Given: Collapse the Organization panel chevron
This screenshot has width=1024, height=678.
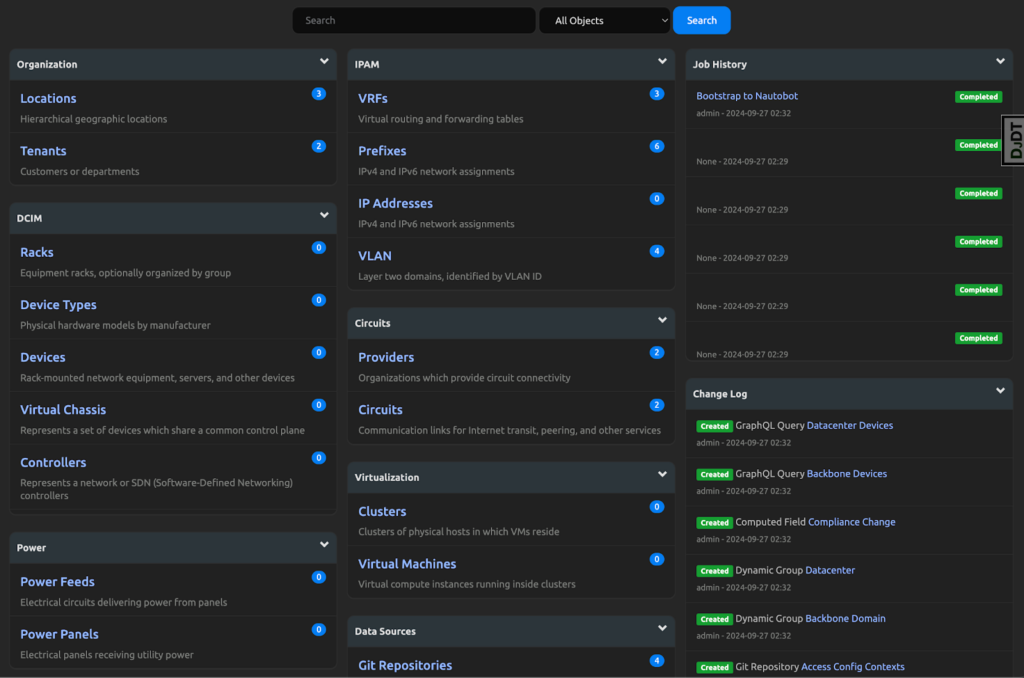Looking at the screenshot, I should click(x=324, y=62).
